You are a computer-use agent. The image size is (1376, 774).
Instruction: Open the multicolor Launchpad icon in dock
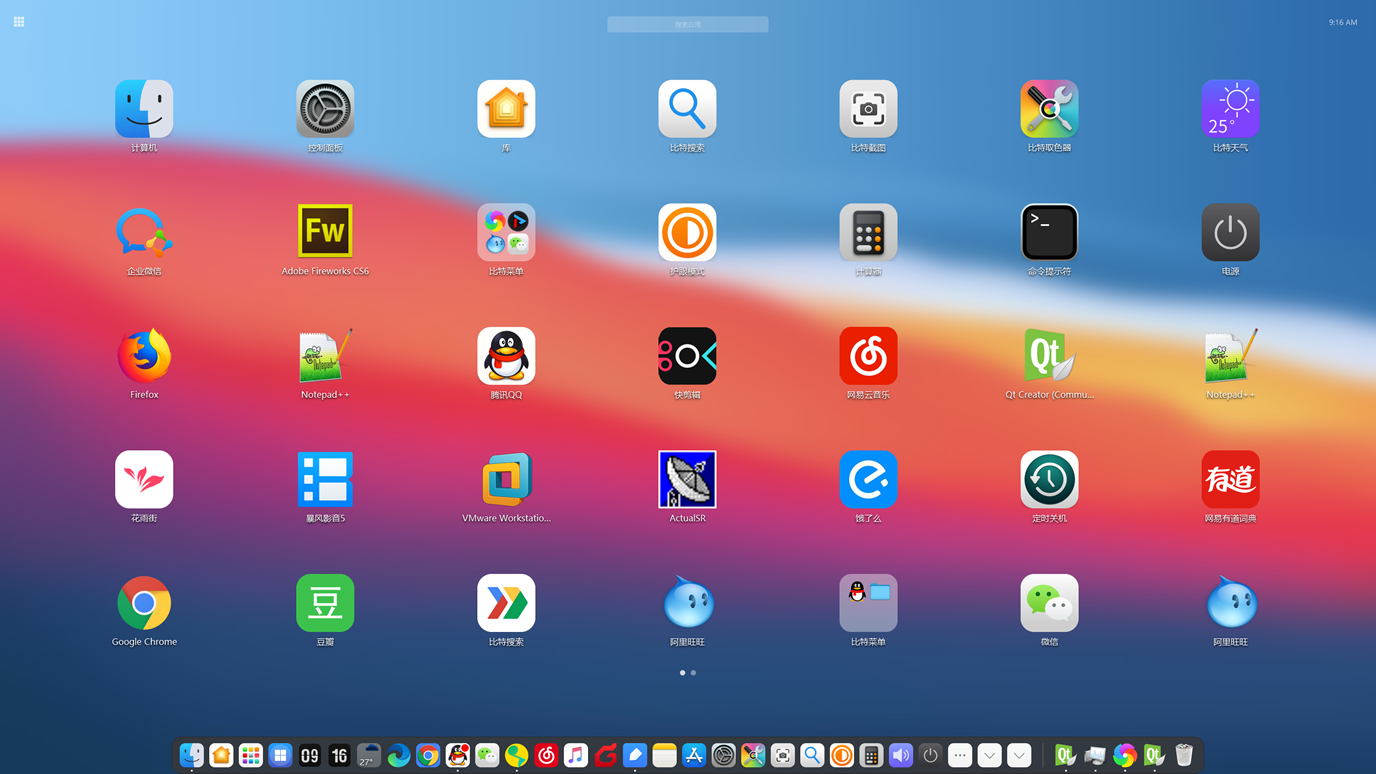pos(251,756)
